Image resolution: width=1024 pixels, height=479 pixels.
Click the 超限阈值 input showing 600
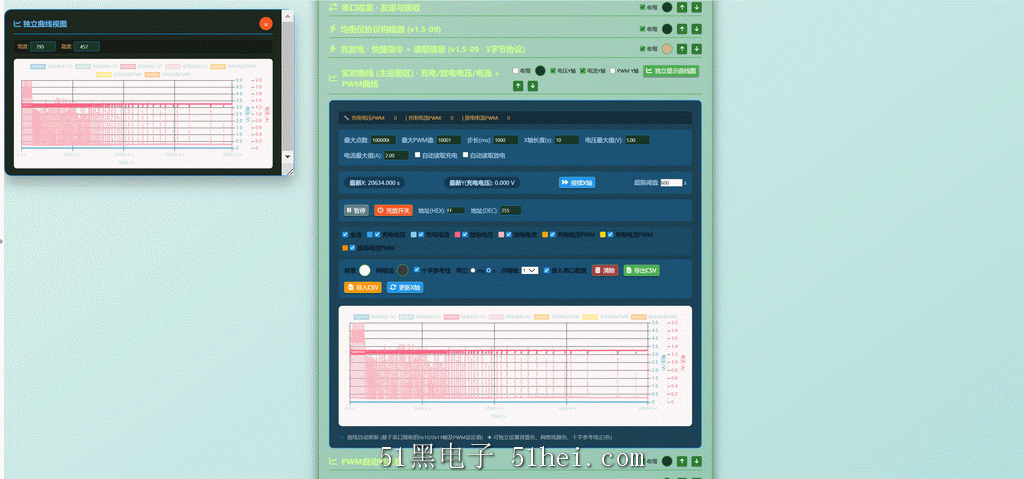pos(671,183)
